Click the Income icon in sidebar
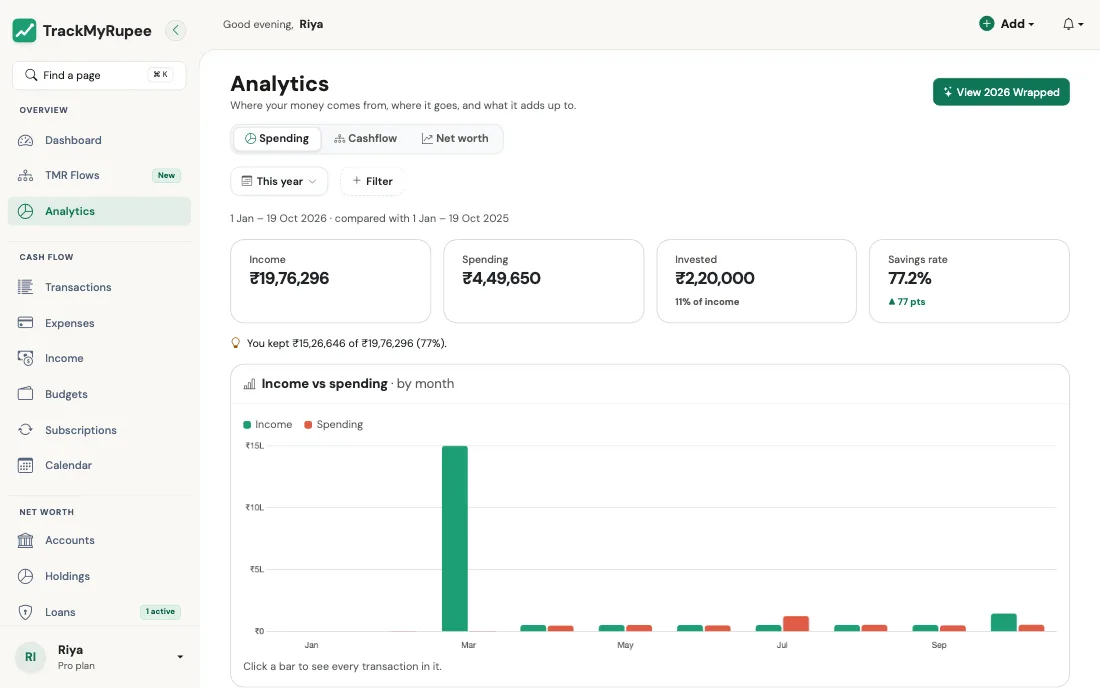The height and width of the screenshot is (688, 1100). [x=25, y=358]
